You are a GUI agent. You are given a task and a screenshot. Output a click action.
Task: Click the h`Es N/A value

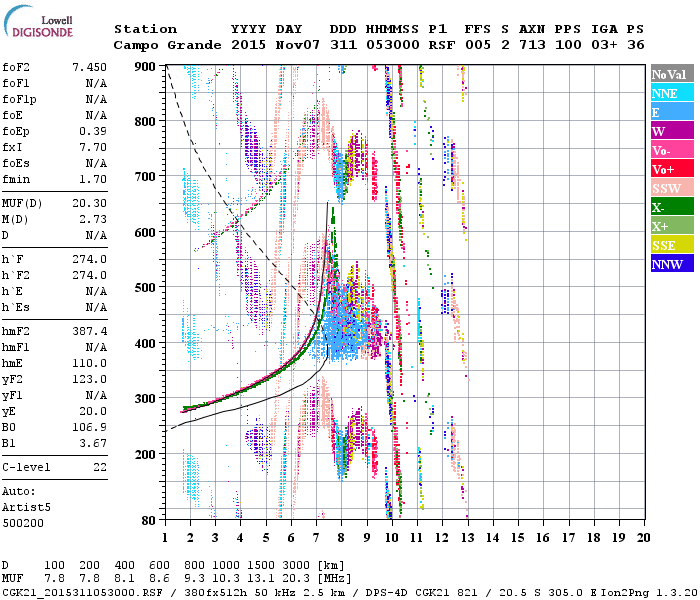click(x=96, y=308)
